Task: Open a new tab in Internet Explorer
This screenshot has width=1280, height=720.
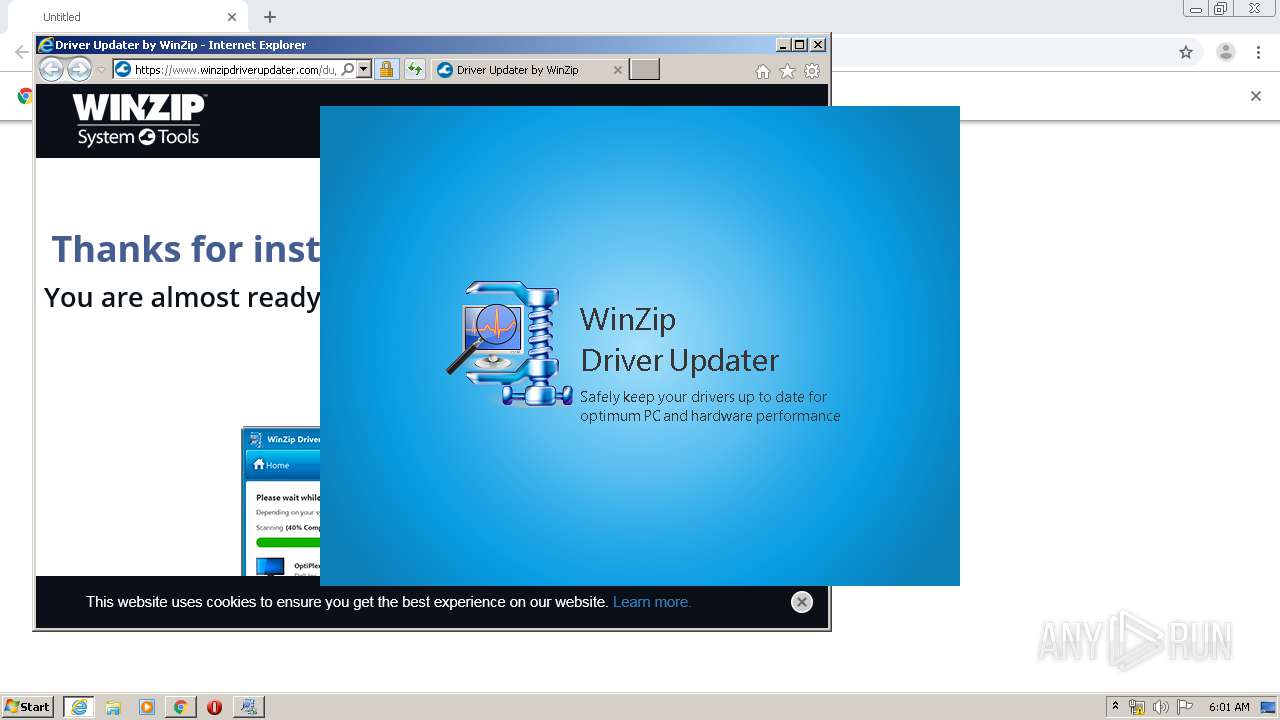Action: coord(645,70)
